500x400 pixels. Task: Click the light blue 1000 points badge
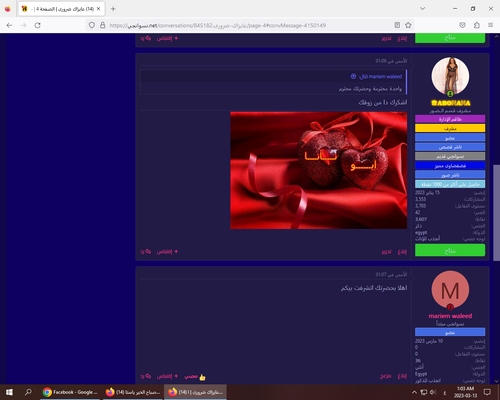click(450, 184)
